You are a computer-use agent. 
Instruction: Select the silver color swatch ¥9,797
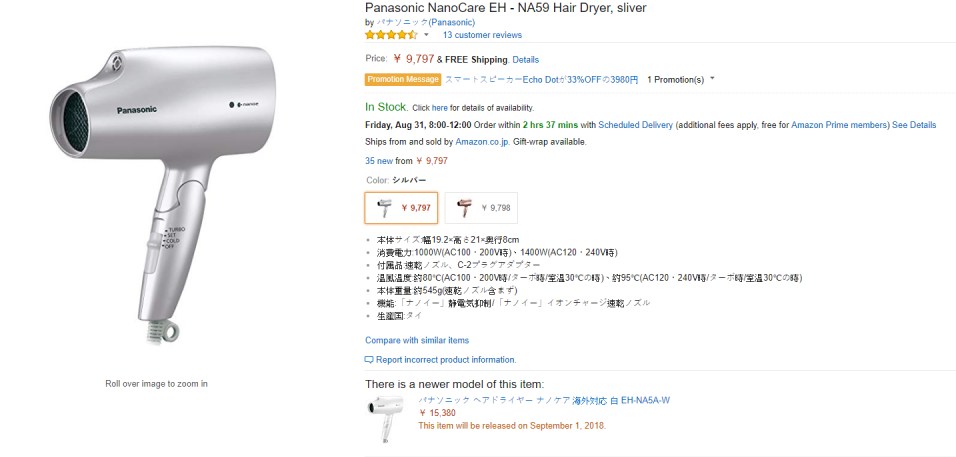point(401,208)
